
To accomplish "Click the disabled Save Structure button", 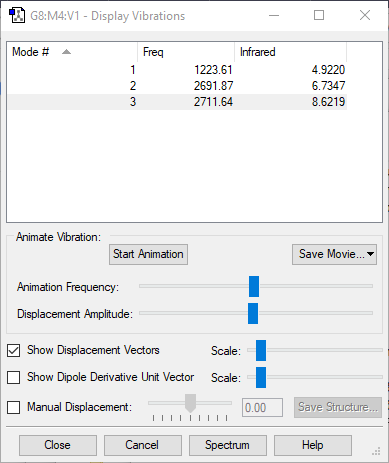I will tap(338, 407).
